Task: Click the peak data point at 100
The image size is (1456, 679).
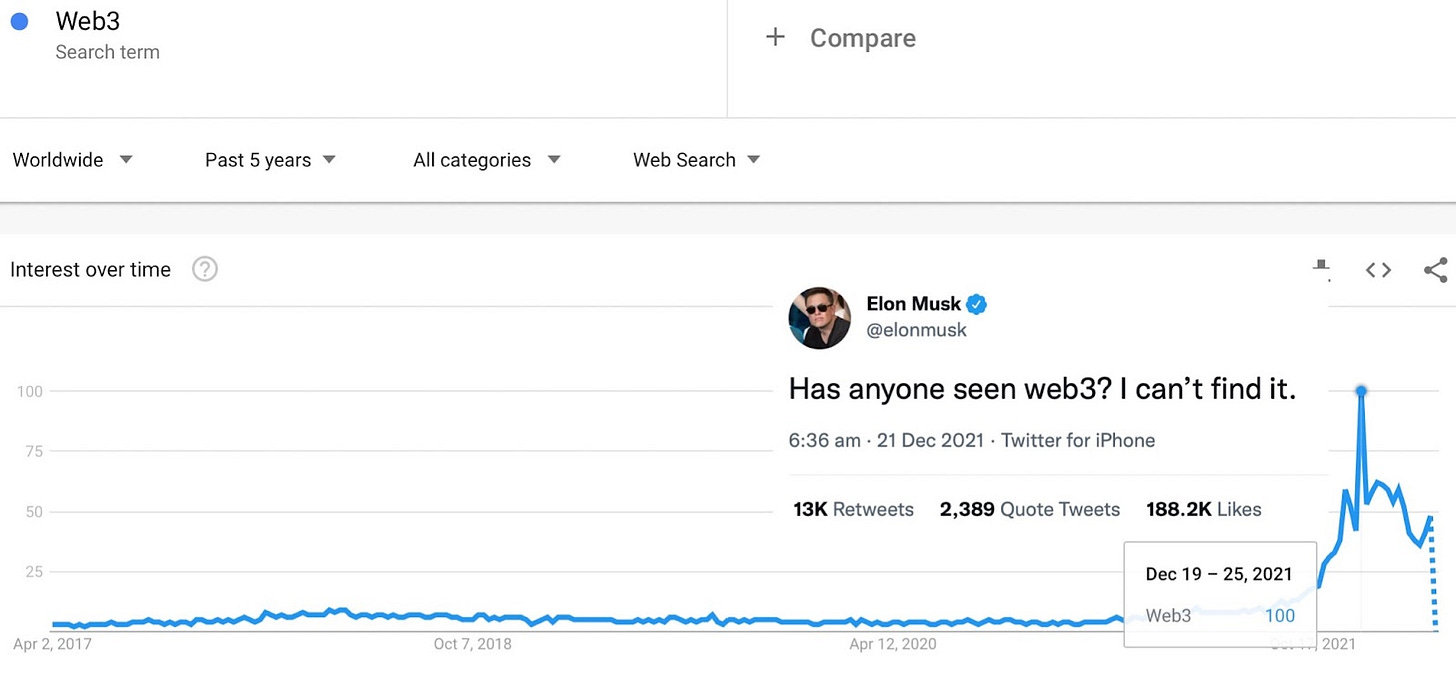Action: point(1361,391)
